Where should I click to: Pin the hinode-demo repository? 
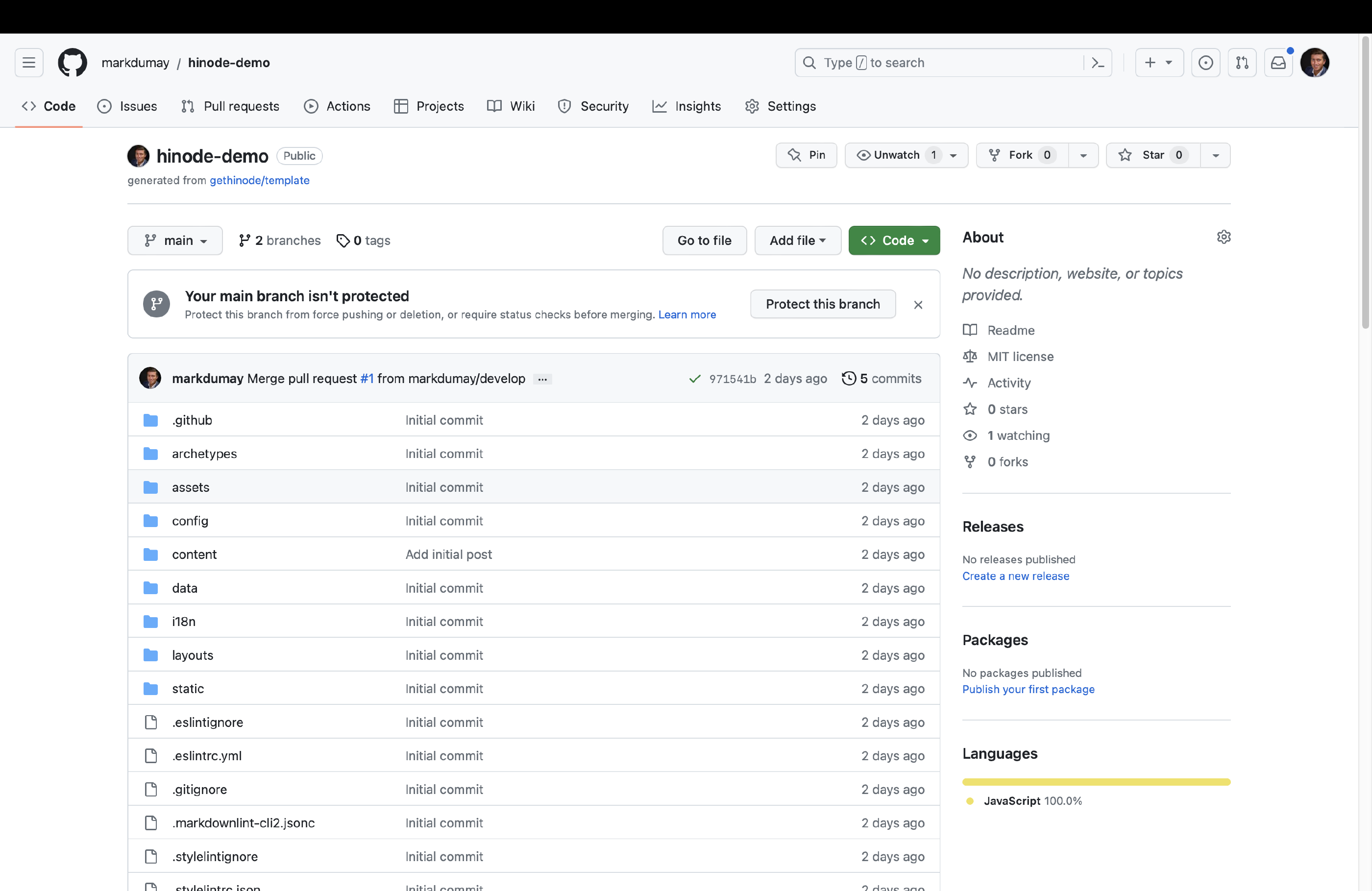click(806, 155)
